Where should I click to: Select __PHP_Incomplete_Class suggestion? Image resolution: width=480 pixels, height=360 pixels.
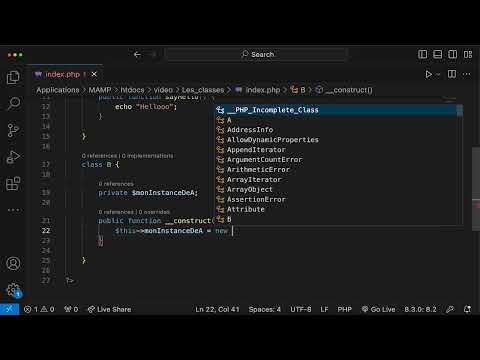coord(336,110)
